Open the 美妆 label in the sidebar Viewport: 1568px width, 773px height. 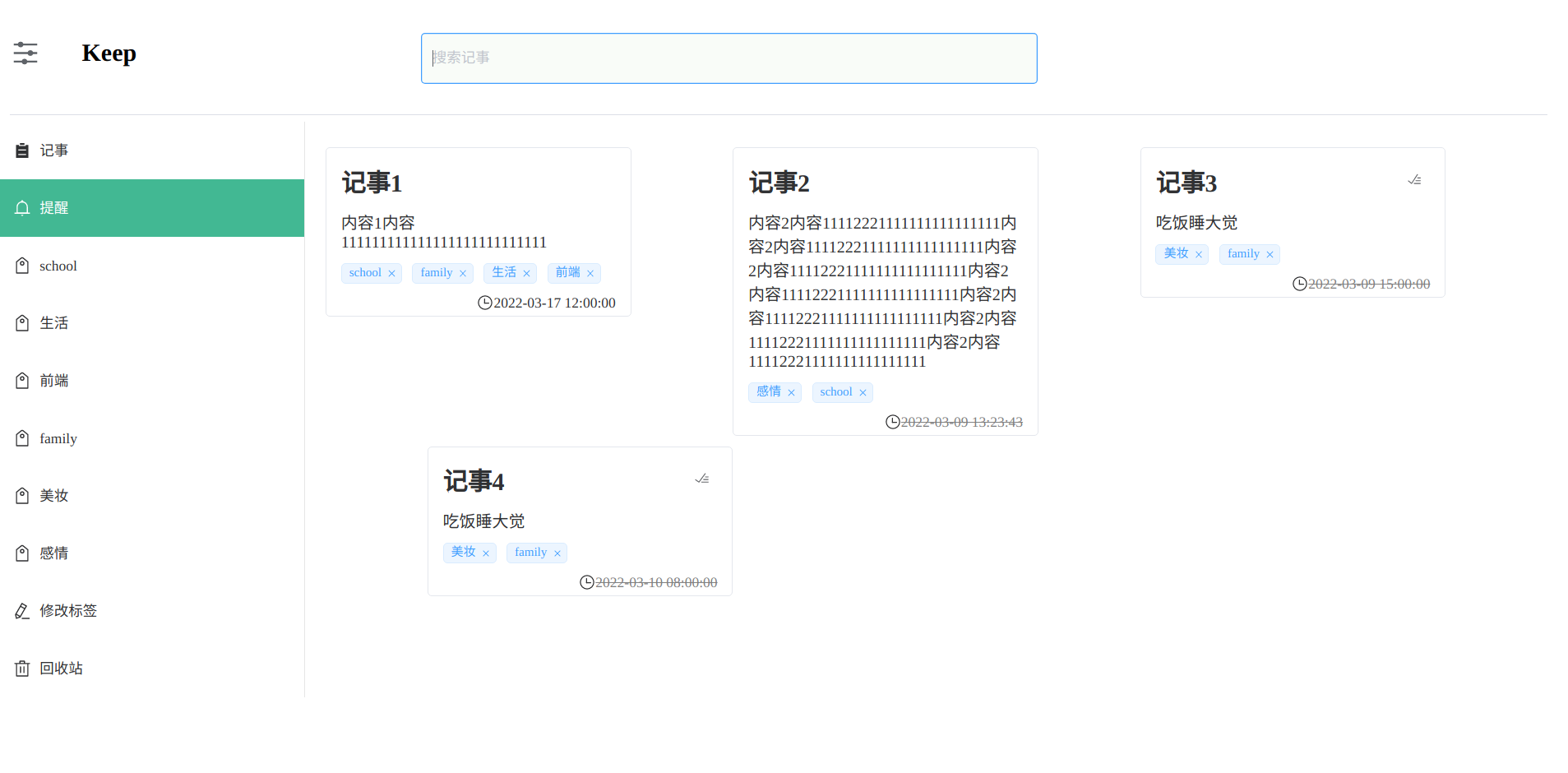[x=54, y=495]
